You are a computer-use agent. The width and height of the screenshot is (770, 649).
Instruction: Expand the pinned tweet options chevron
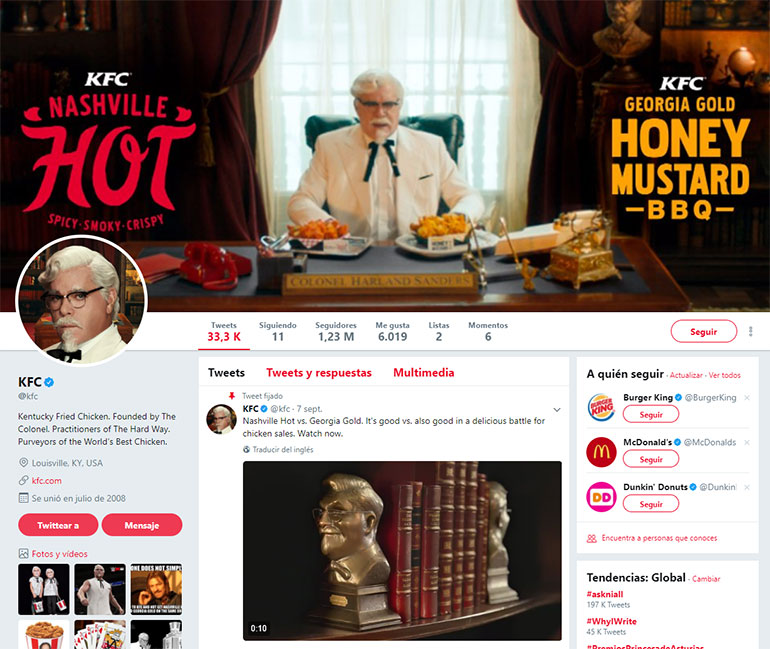557,410
